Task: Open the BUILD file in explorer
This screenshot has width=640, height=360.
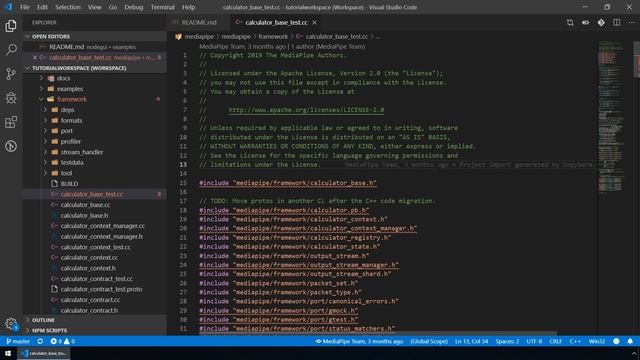Action: tap(69, 184)
